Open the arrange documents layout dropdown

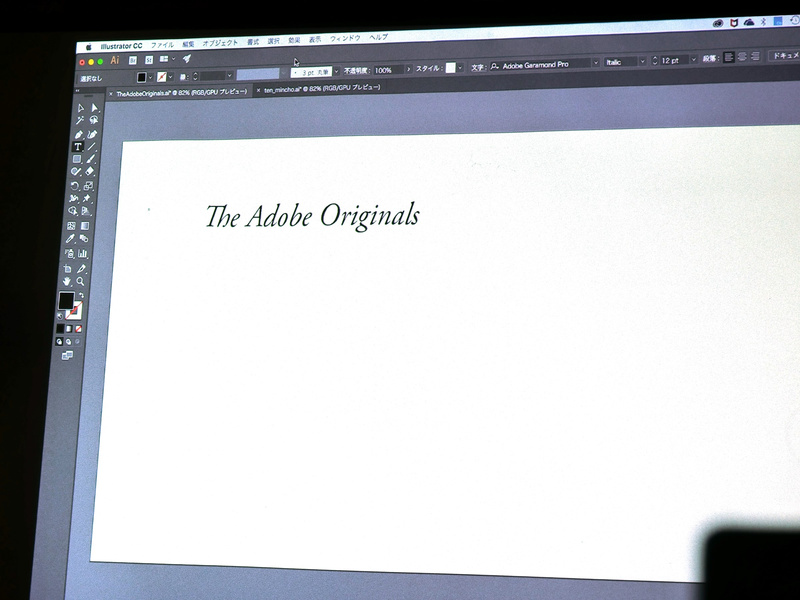click(x=168, y=59)
